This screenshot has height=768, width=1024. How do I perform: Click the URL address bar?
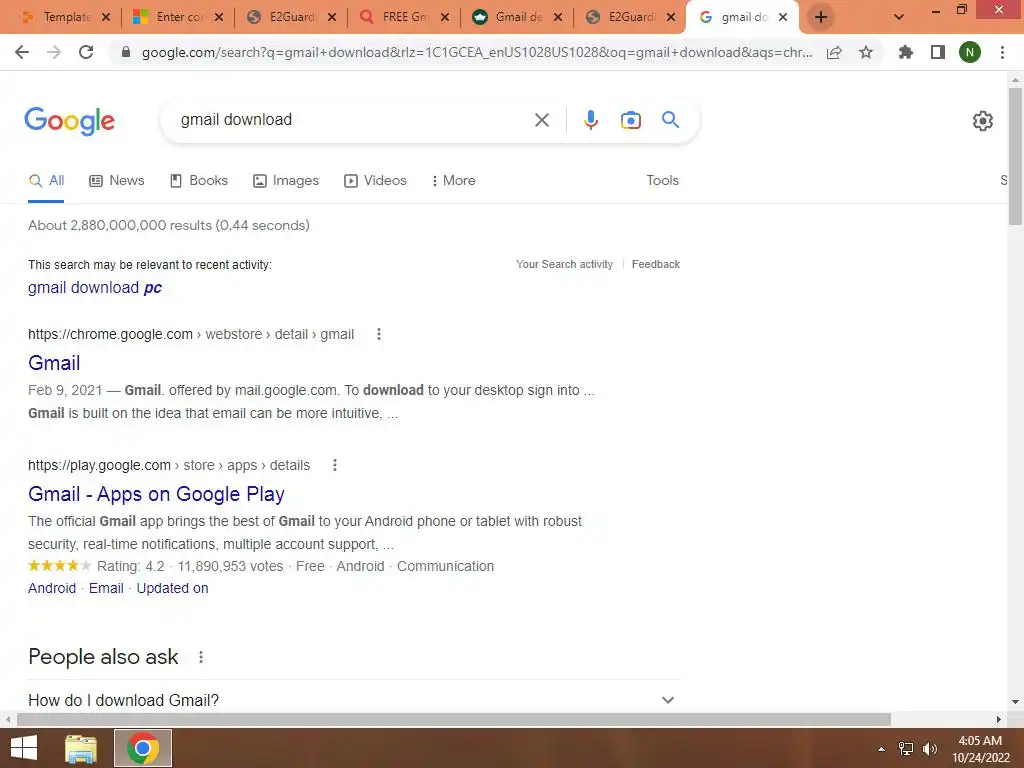click(x=477, y=52)
